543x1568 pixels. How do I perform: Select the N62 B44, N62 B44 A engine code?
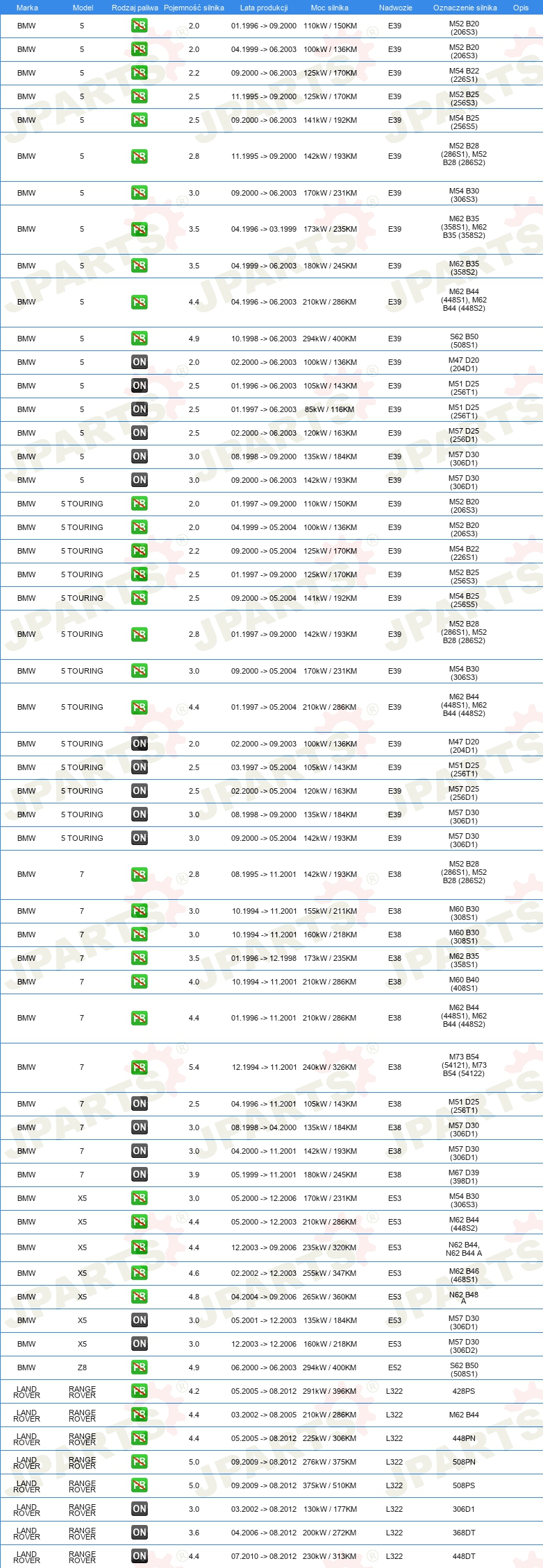point(464,1249)
